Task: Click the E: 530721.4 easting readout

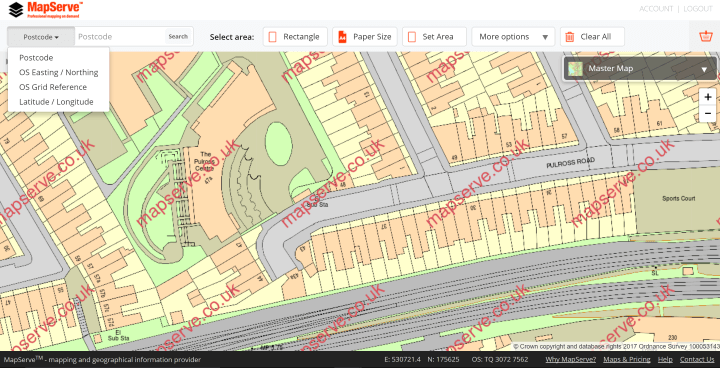Action: click(x=402, y=360)
